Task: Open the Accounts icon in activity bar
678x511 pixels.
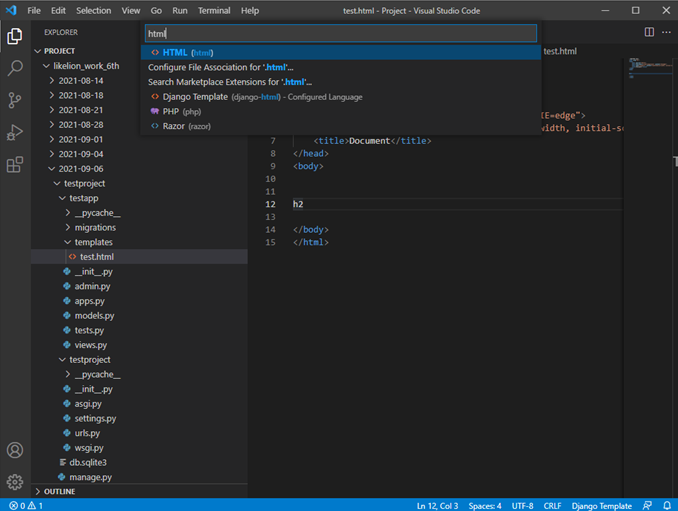Action: tap(15, 450)
